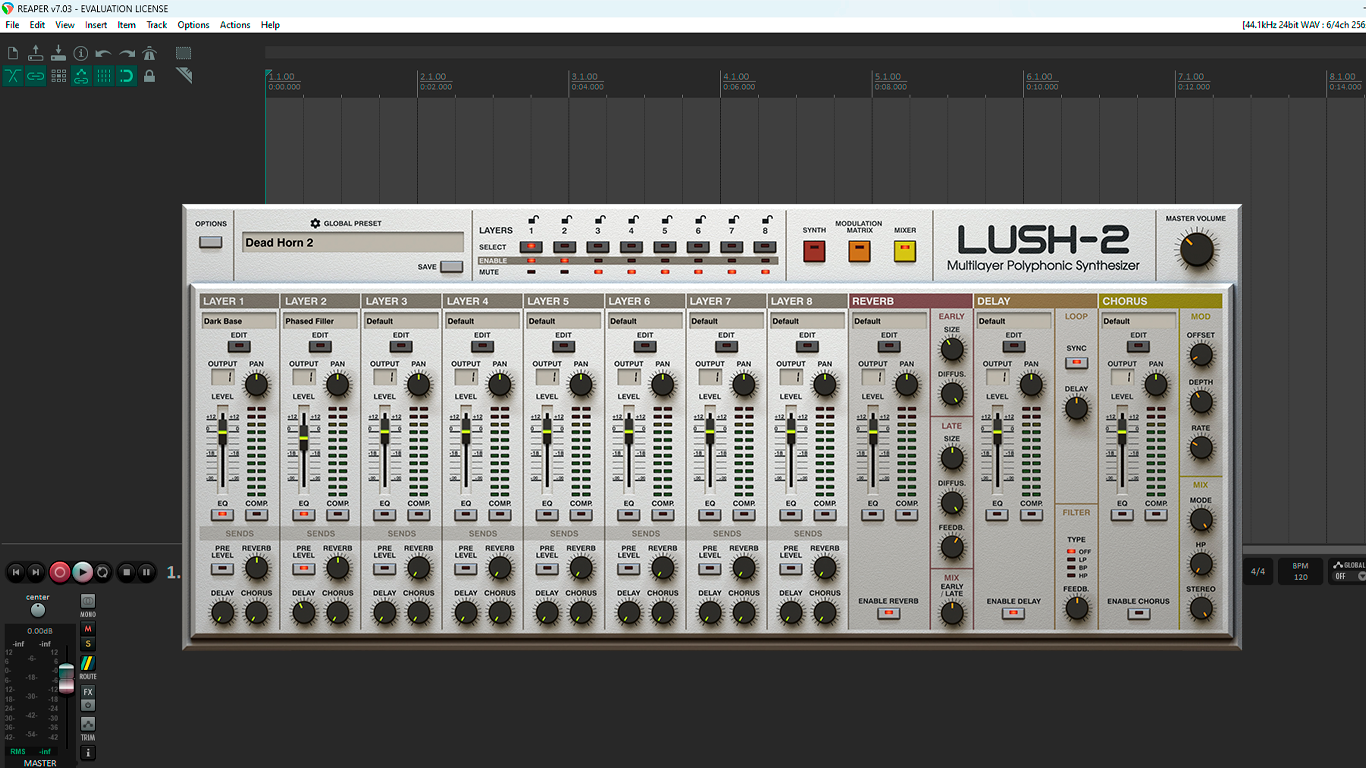This screenshot has width=1366, height=768.
Task: Click BPM 120 tempo field
Action: coord(1300,572)
